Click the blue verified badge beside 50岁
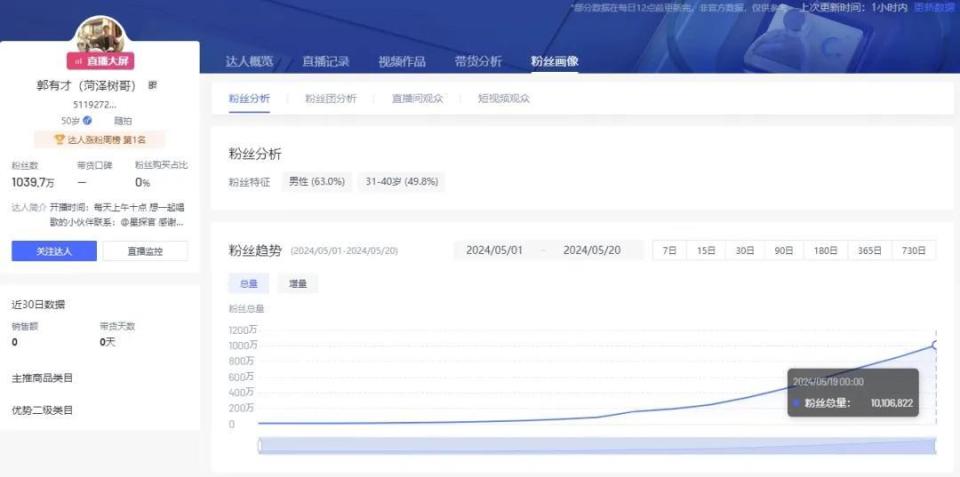The width and height of the screenshot is (960, 477). point(88,121)
